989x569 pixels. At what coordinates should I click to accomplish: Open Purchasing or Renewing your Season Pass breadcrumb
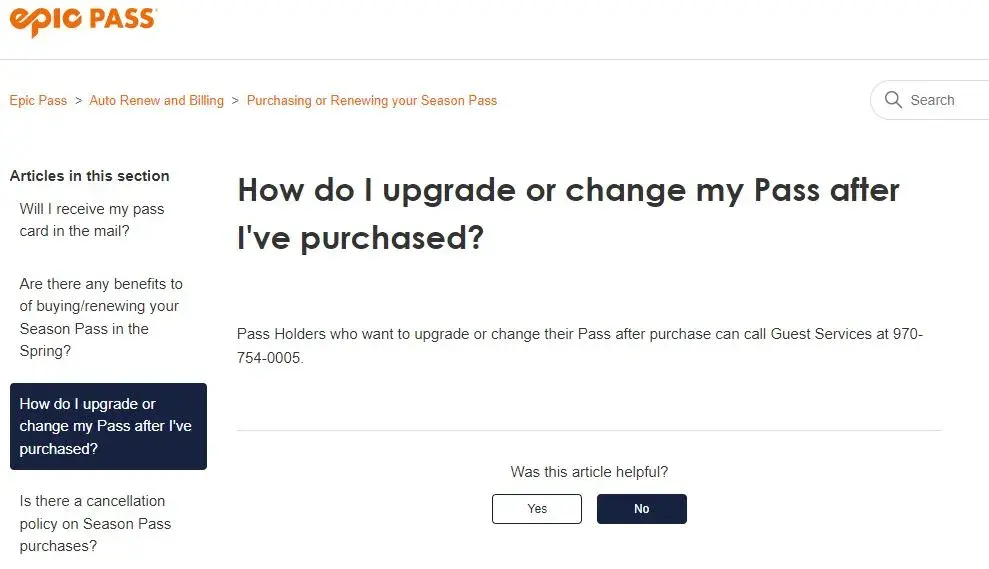click(x=371, y=101)
